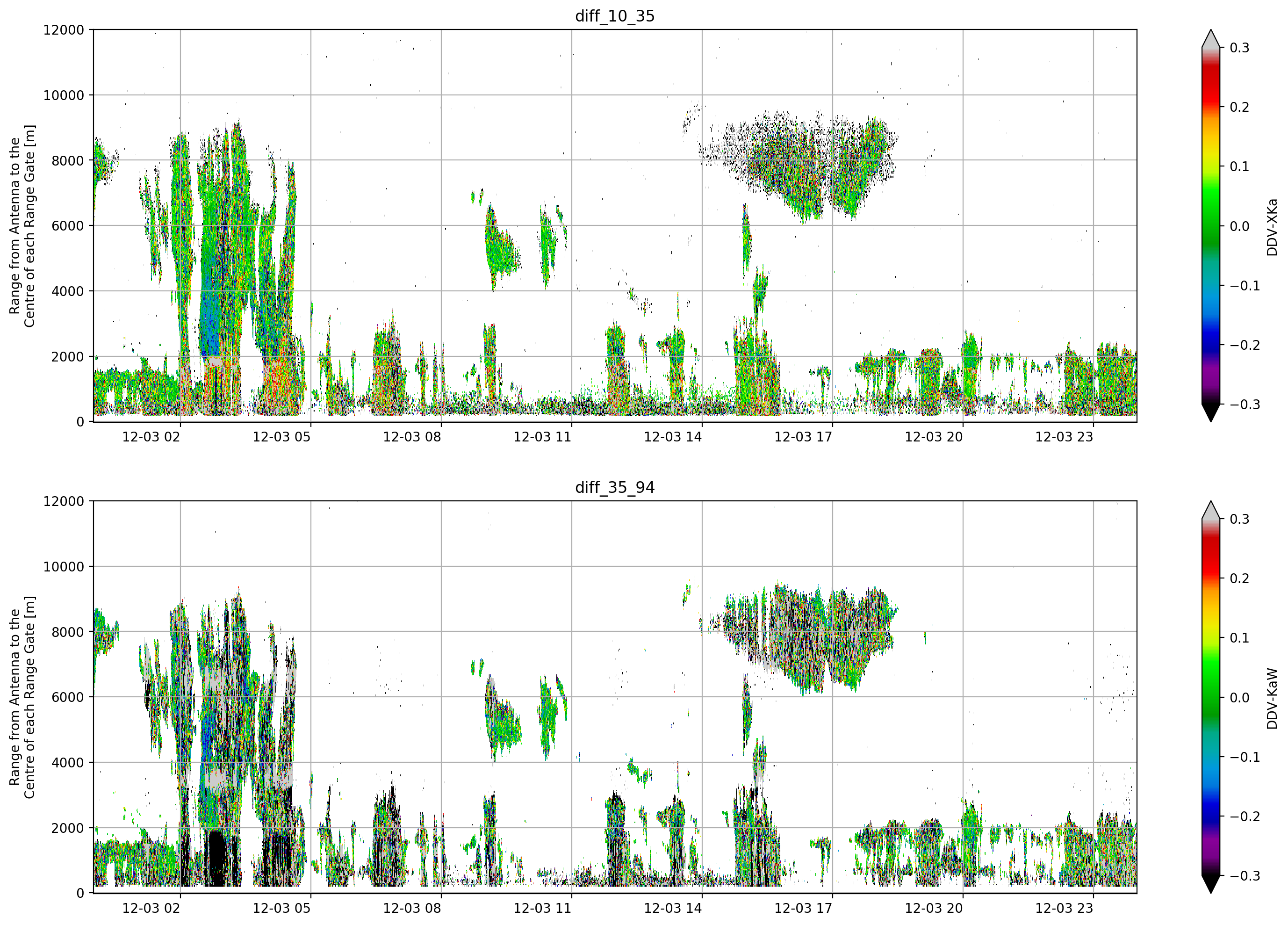This screenshot has width=1288, height=925.
Task: Click the 2000 y-tick in diff_35_94 plot
Action: tap(68, 828)
